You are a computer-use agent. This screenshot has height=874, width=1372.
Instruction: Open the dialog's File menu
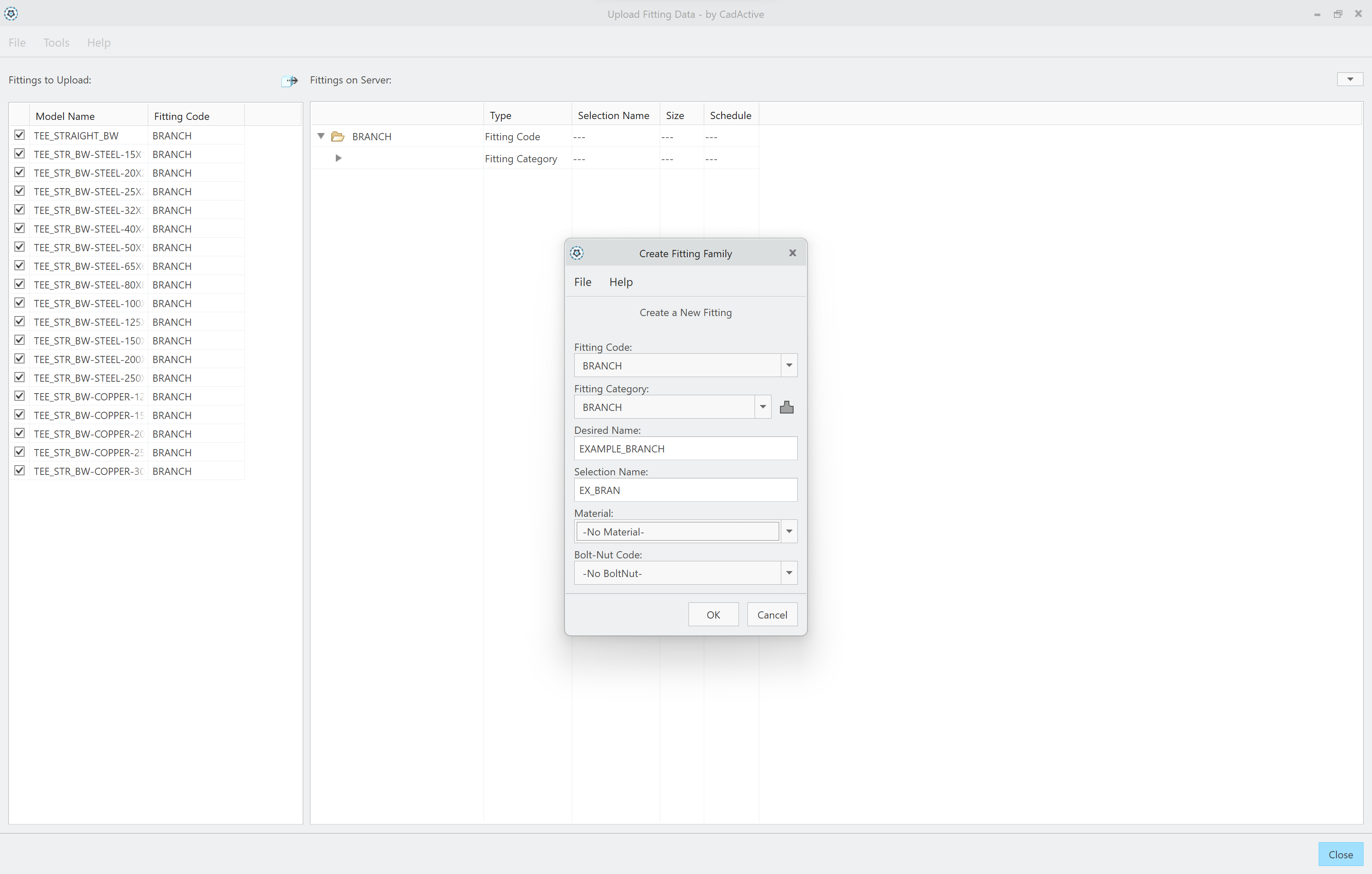(x=582, y=282)
